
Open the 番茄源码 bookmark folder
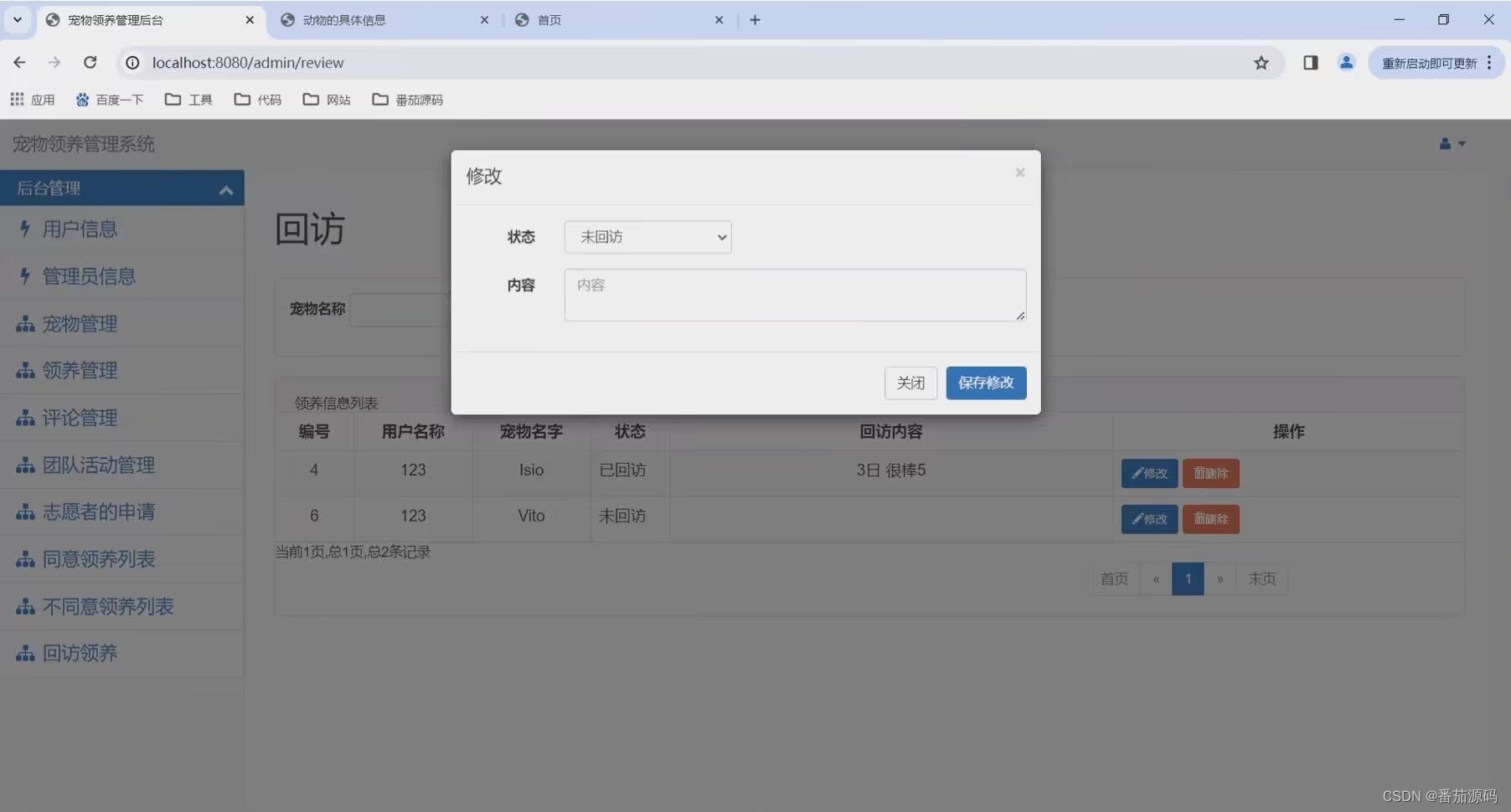(407, 100)
